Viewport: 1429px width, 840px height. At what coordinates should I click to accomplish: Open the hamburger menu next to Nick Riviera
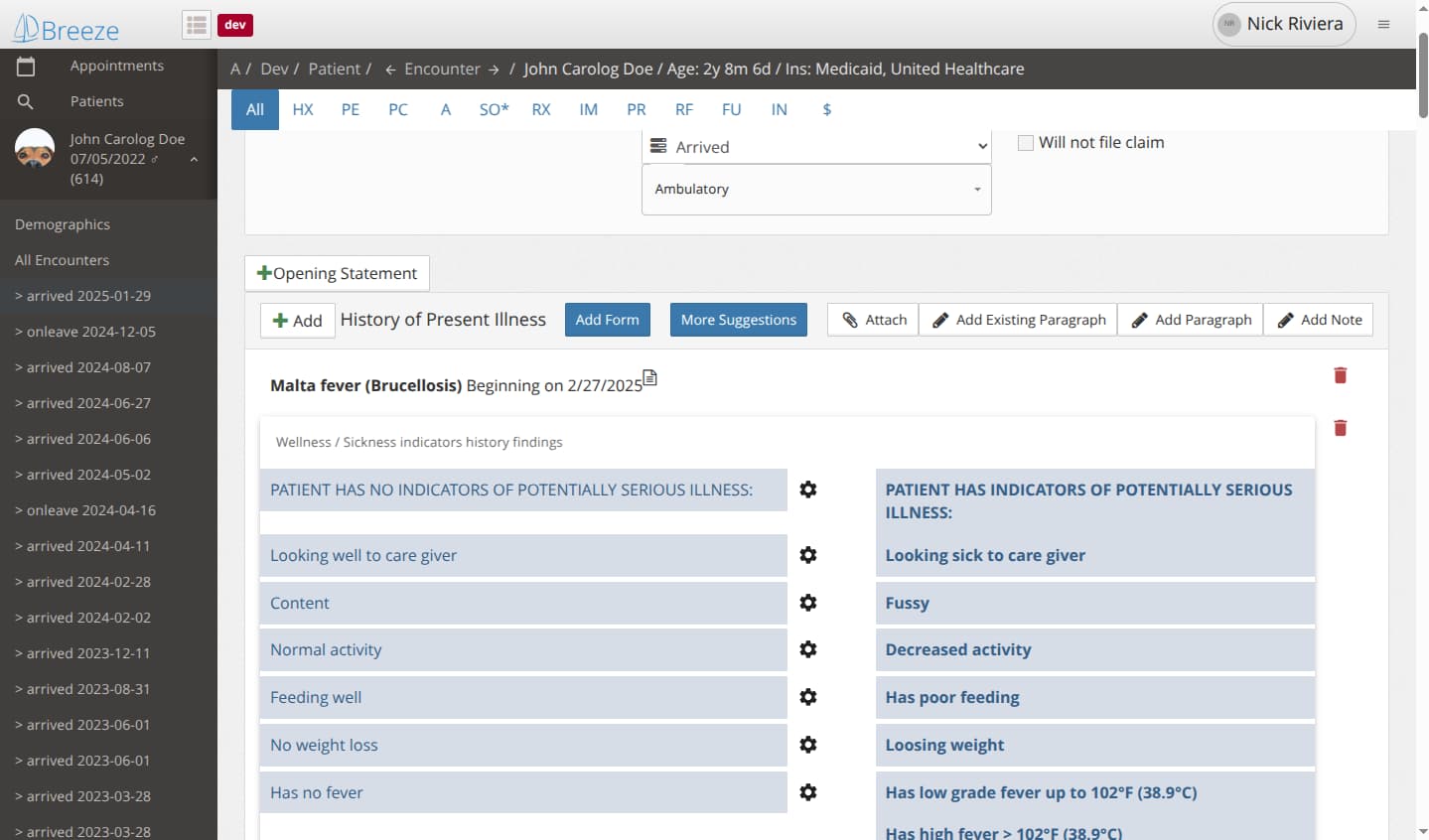click(1383, 25)
